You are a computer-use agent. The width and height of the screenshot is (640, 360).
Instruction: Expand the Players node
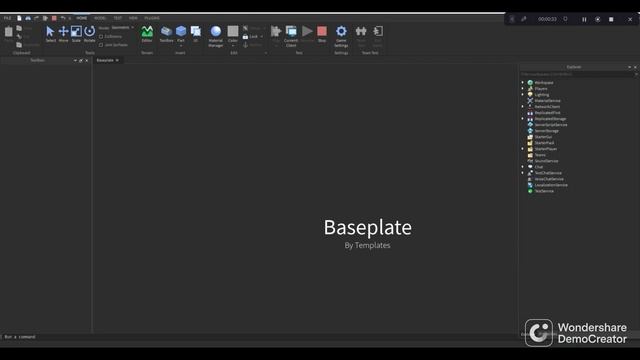click(x=522, y=89)
